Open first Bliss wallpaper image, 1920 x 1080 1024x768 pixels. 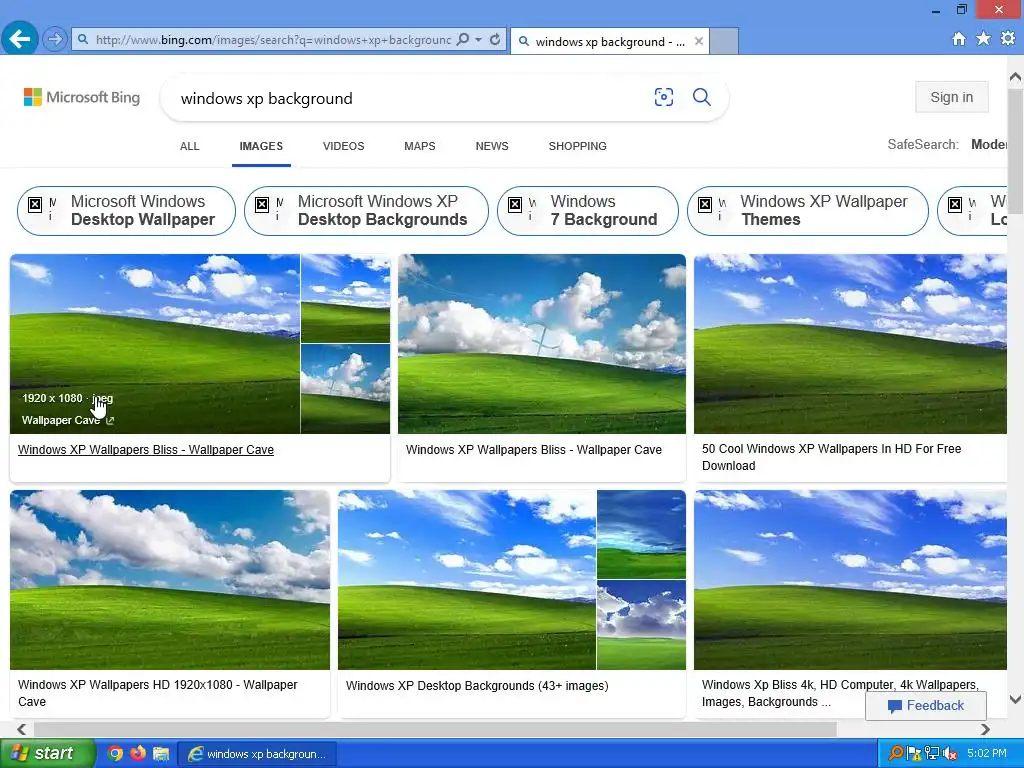[155, 344]
